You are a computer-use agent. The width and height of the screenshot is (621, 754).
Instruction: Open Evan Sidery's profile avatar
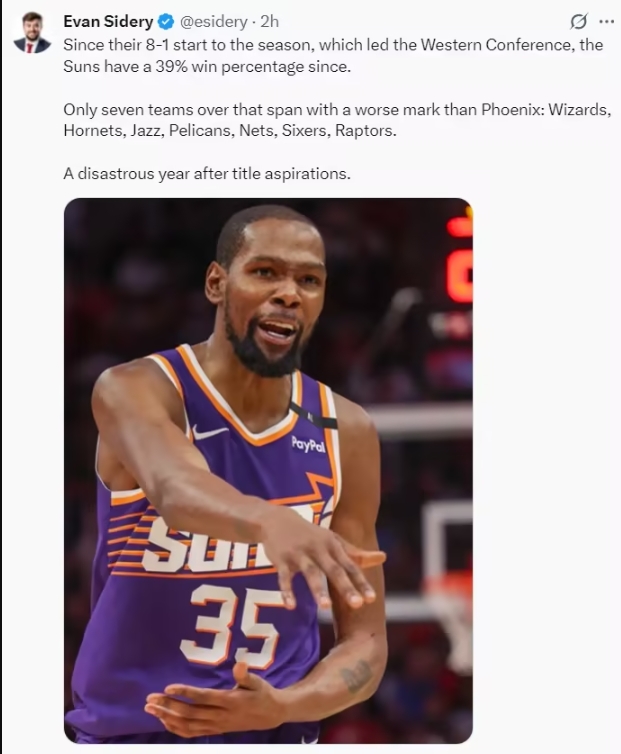point(32,32)
